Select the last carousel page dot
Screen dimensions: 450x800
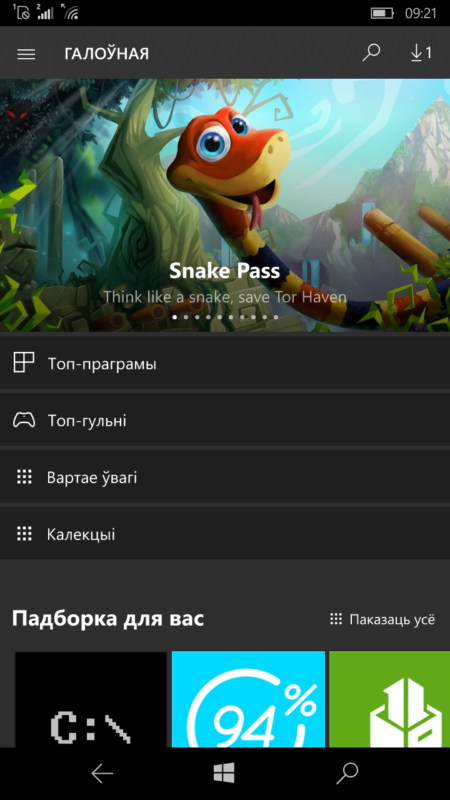pyautogui.click(x=276, y=317)
